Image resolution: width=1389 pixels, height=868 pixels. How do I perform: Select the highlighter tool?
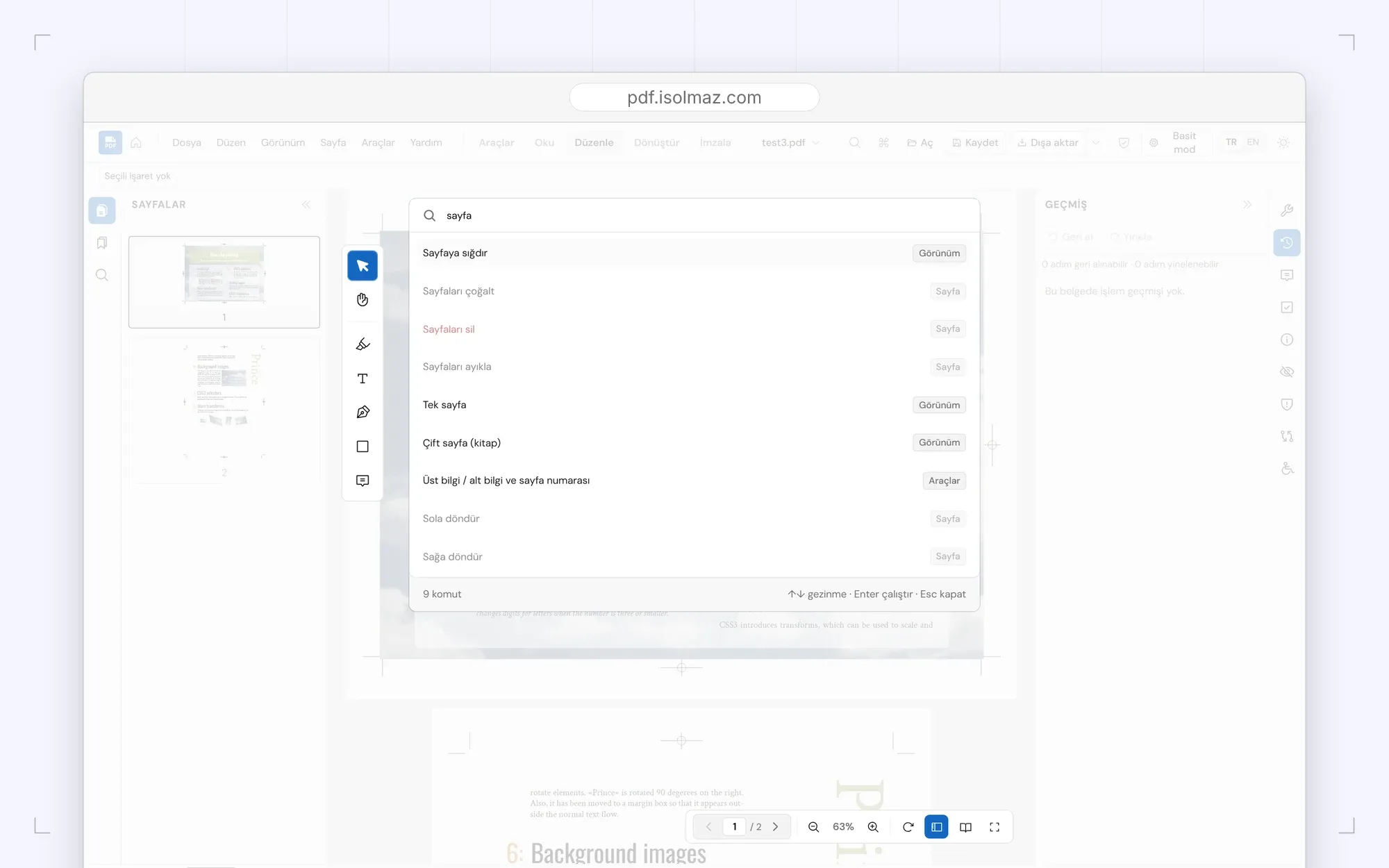tap(363, 344)
